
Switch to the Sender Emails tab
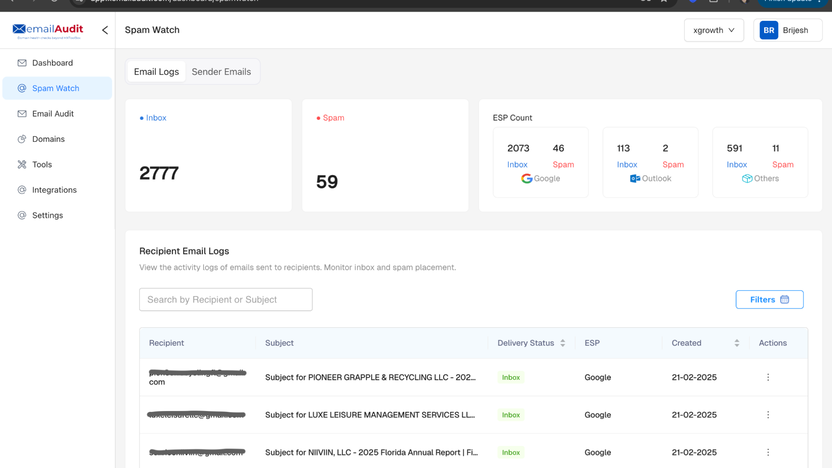[221, 72]
